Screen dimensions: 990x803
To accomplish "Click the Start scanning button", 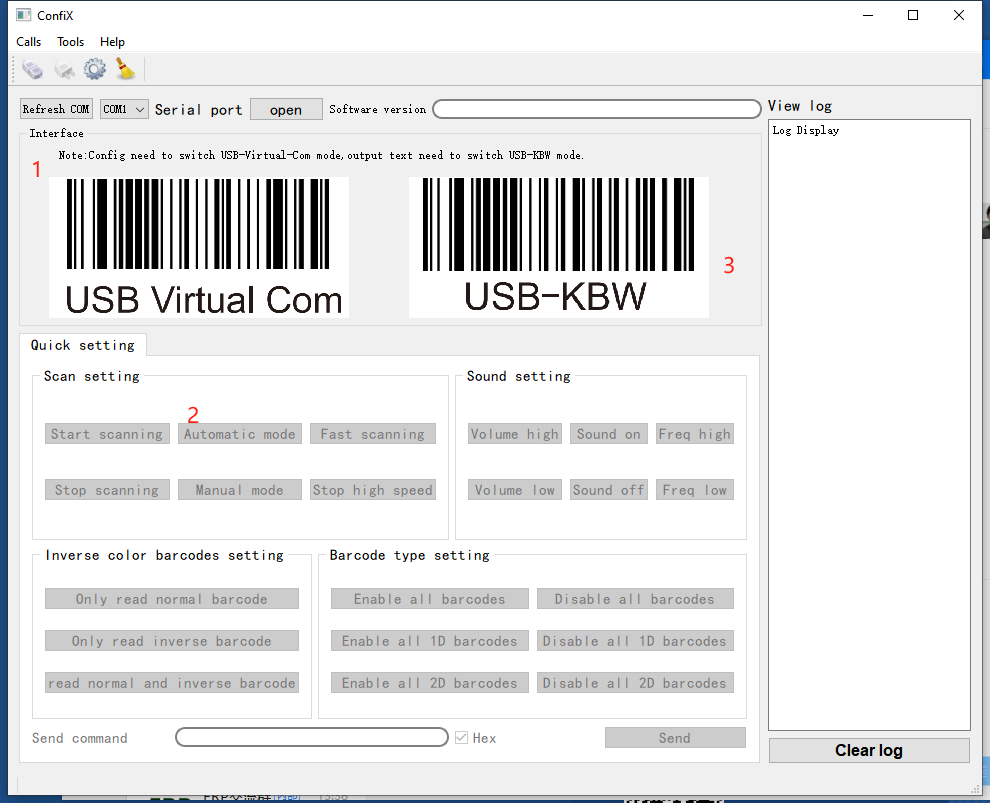I will [107, 434].
